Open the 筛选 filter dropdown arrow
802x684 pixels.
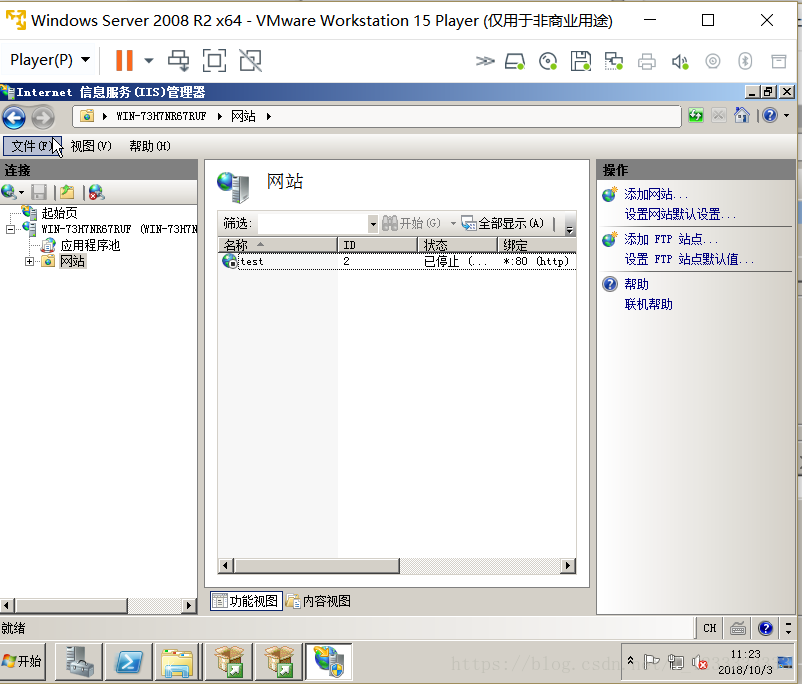(373, 224)
